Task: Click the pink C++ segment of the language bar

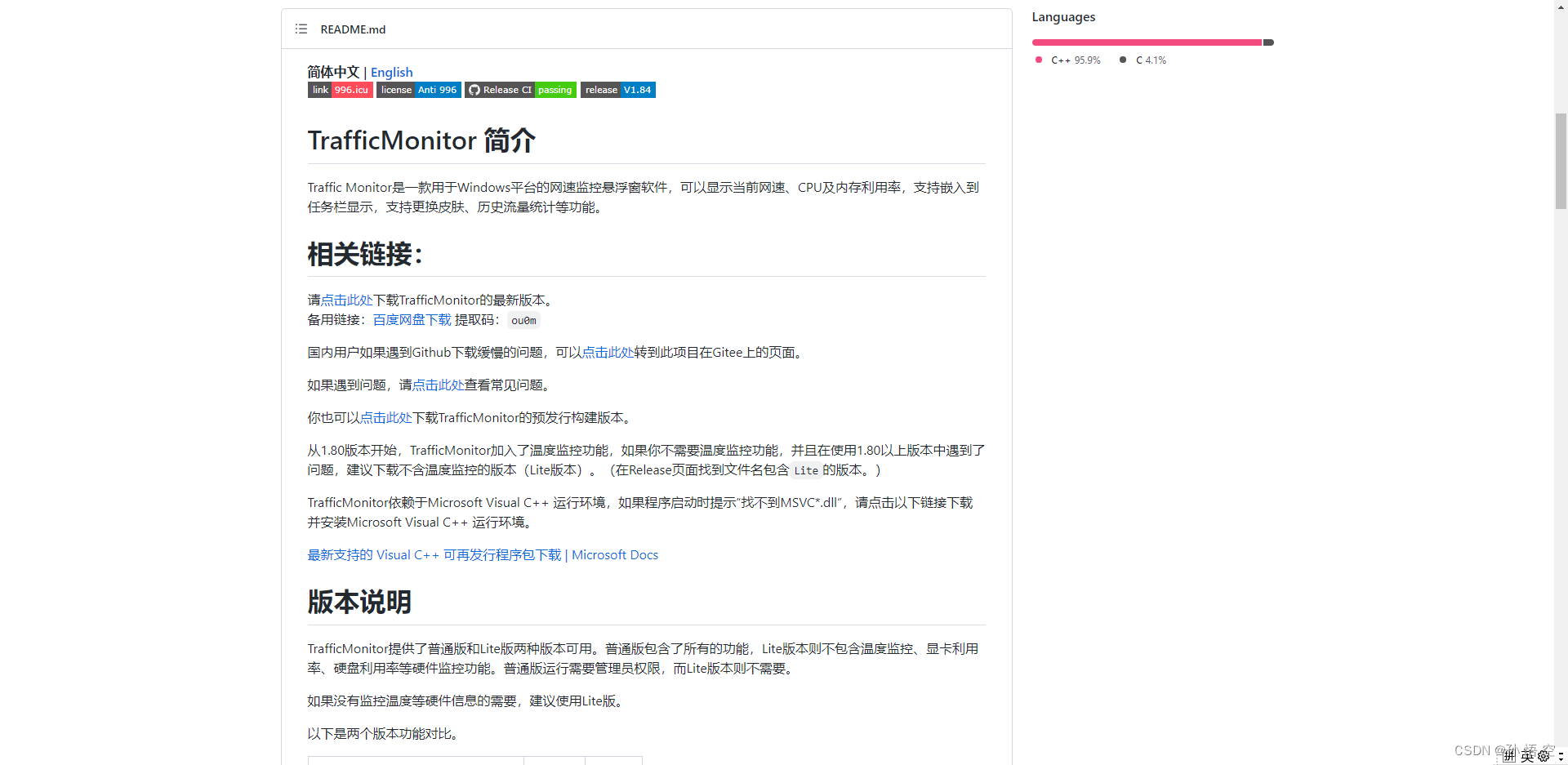Action: [1147, 42]
